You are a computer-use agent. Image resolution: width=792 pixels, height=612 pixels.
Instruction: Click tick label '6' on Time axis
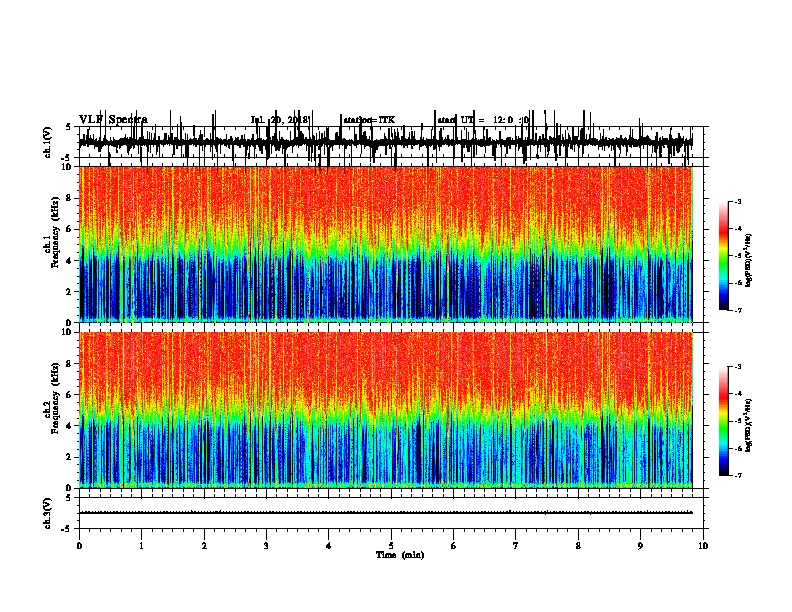pos(454,546)
